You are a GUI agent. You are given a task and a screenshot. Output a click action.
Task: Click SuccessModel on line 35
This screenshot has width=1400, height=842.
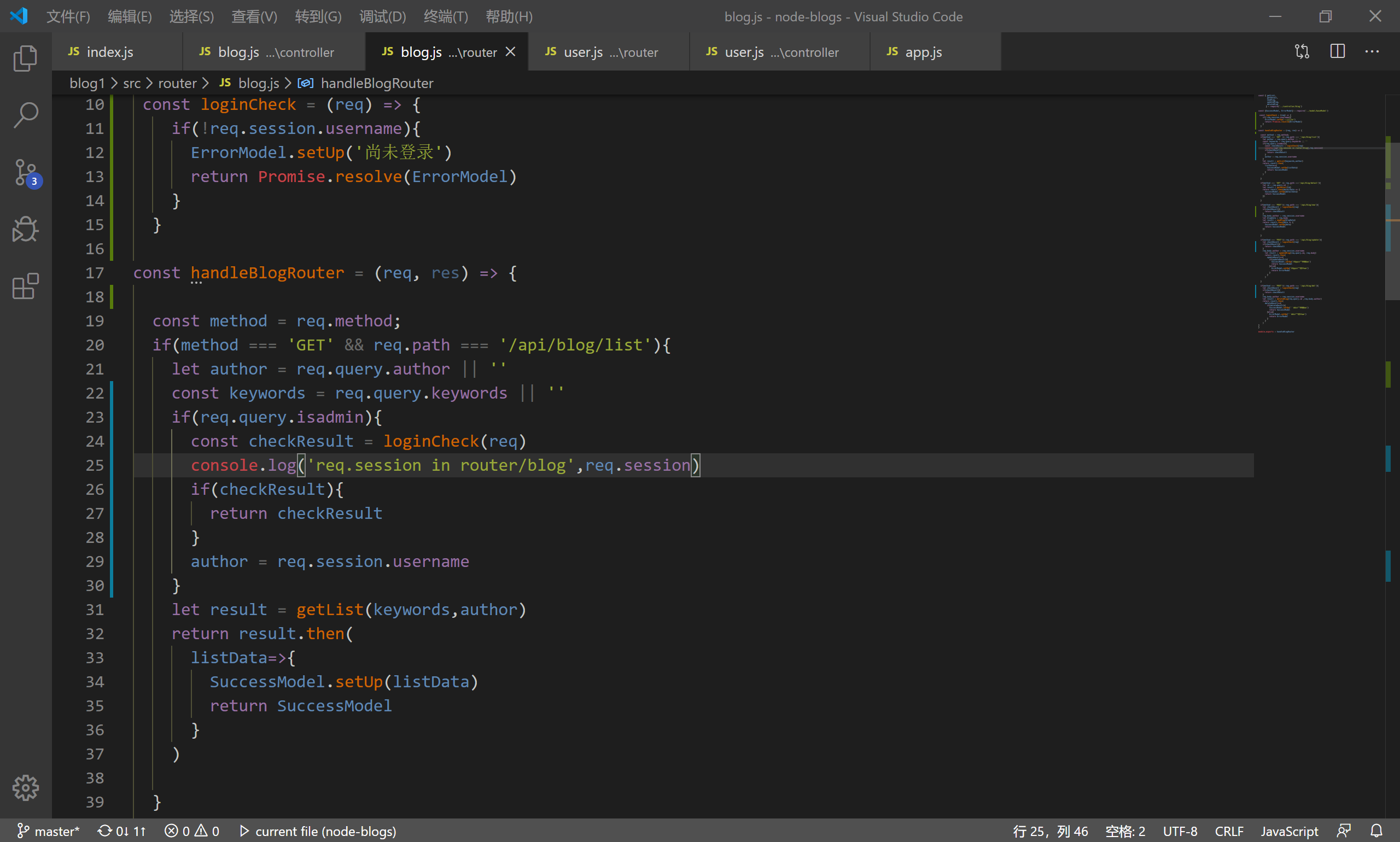pyautogui.click(x=334, y=706)
